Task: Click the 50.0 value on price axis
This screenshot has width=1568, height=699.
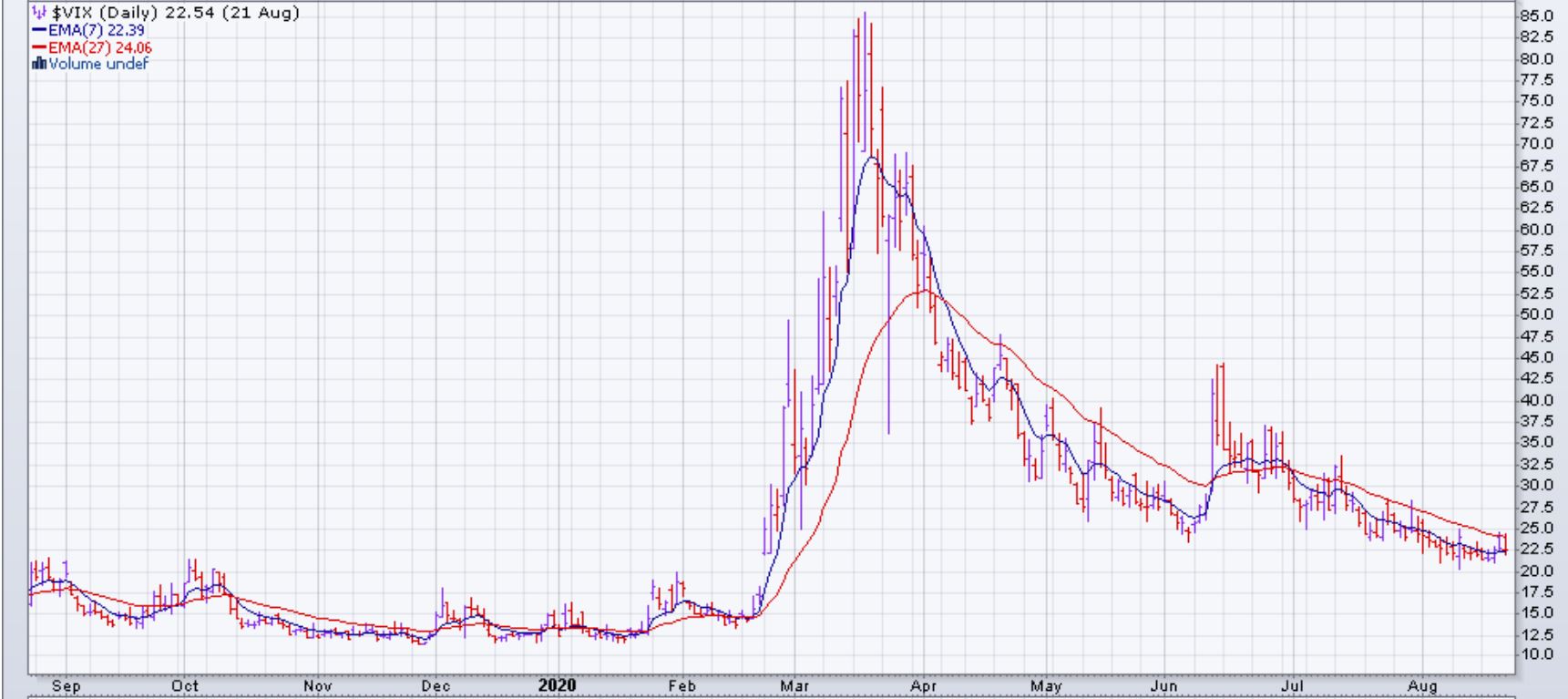Action: tap(1536, 314)
